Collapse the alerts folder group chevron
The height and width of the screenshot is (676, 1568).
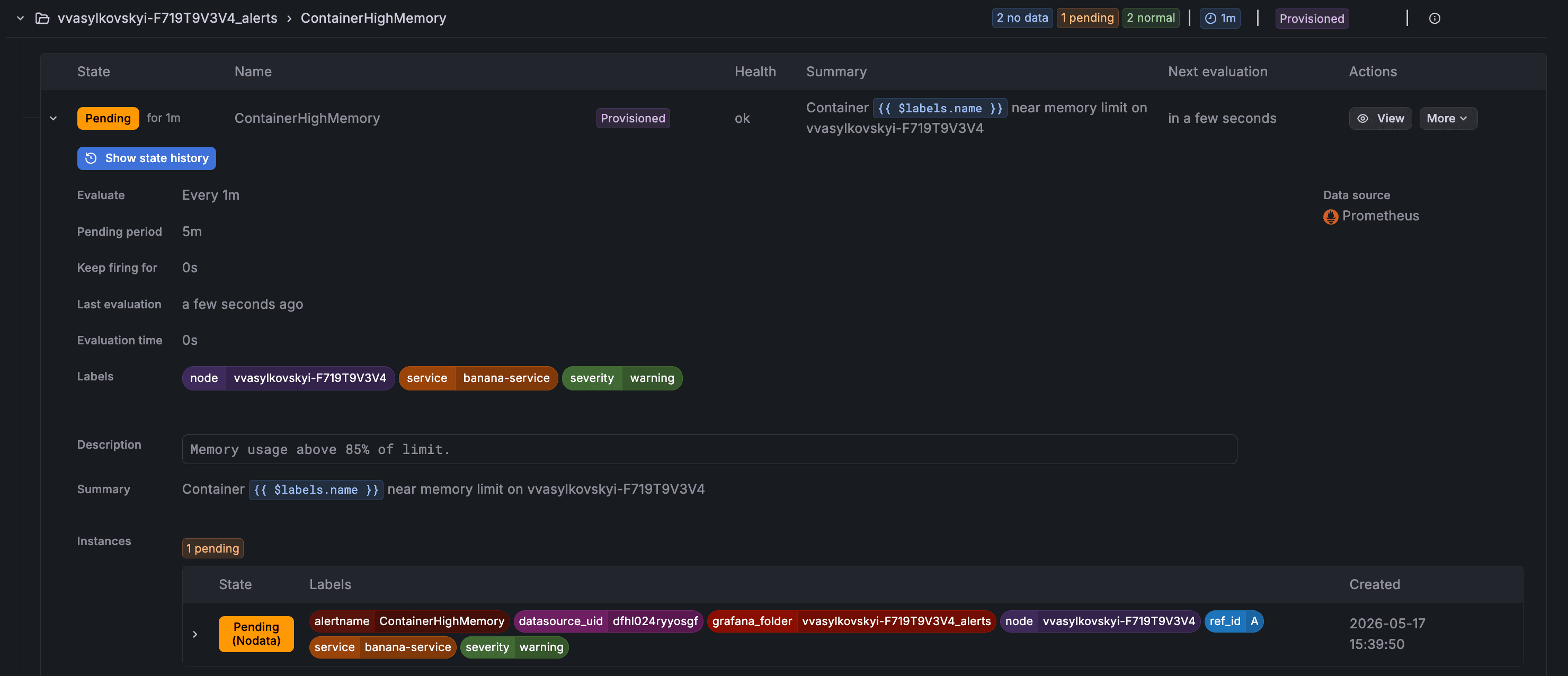click(20, 18)
